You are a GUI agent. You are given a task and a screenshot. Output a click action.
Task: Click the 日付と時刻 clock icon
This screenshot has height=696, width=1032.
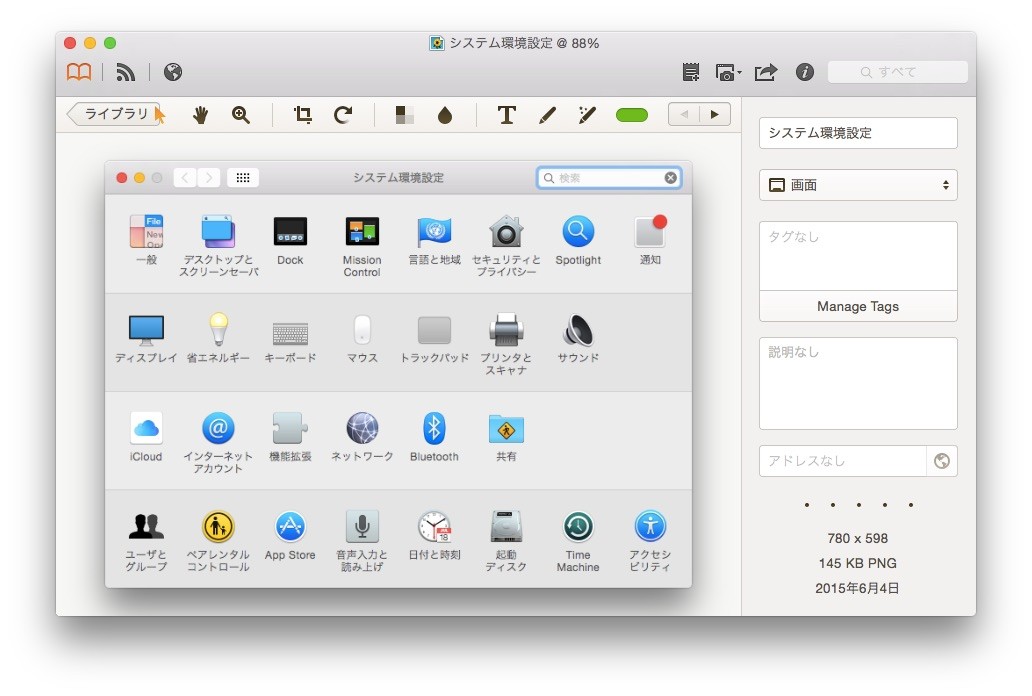pos(434,527)
